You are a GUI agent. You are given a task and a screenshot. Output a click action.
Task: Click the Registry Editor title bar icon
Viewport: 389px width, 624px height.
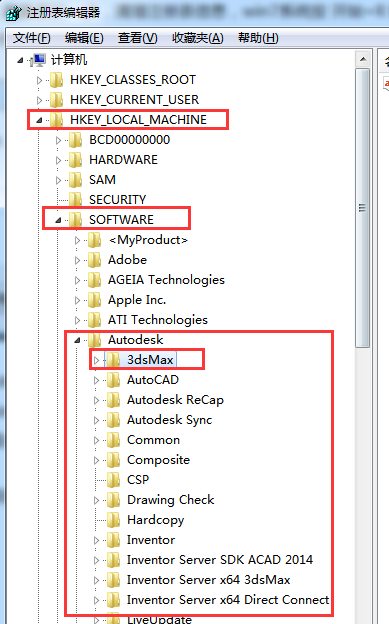pyautogui.click(x=14, y=13)
